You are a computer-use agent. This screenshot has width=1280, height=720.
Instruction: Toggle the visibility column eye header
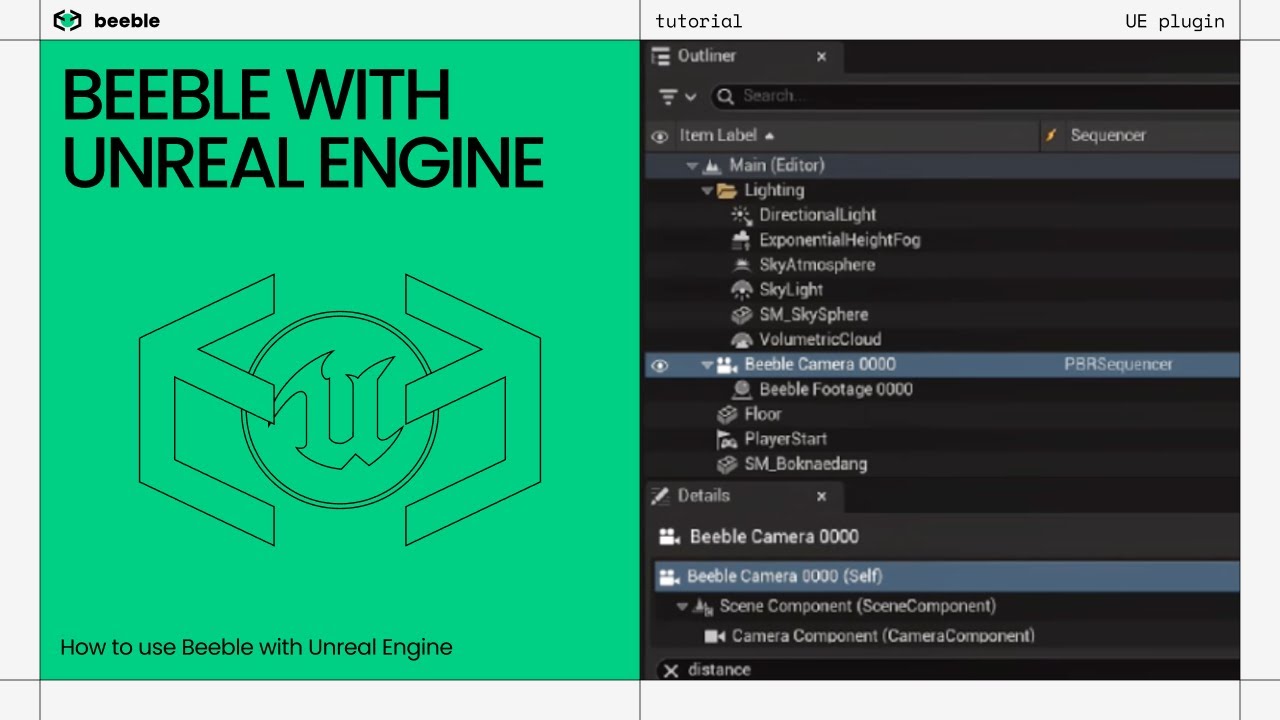click(659, 136)
